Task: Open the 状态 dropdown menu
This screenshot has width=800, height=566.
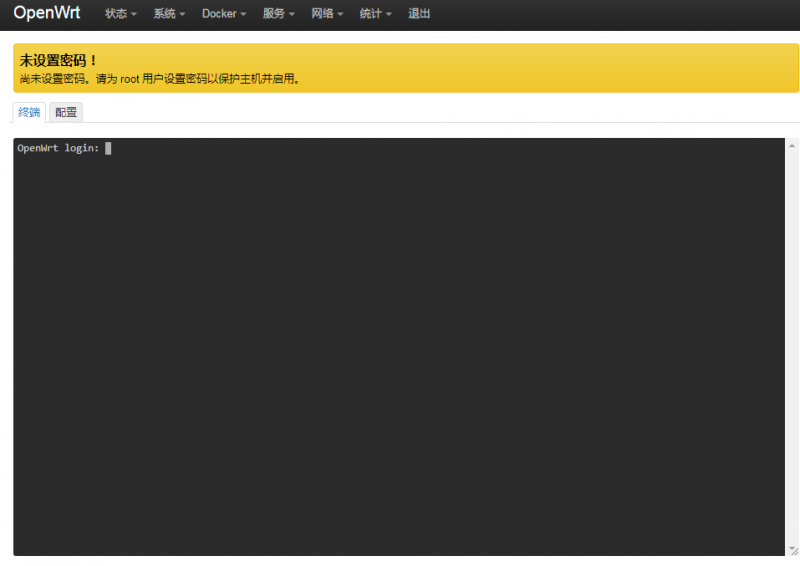Action: tap(120, 14)
